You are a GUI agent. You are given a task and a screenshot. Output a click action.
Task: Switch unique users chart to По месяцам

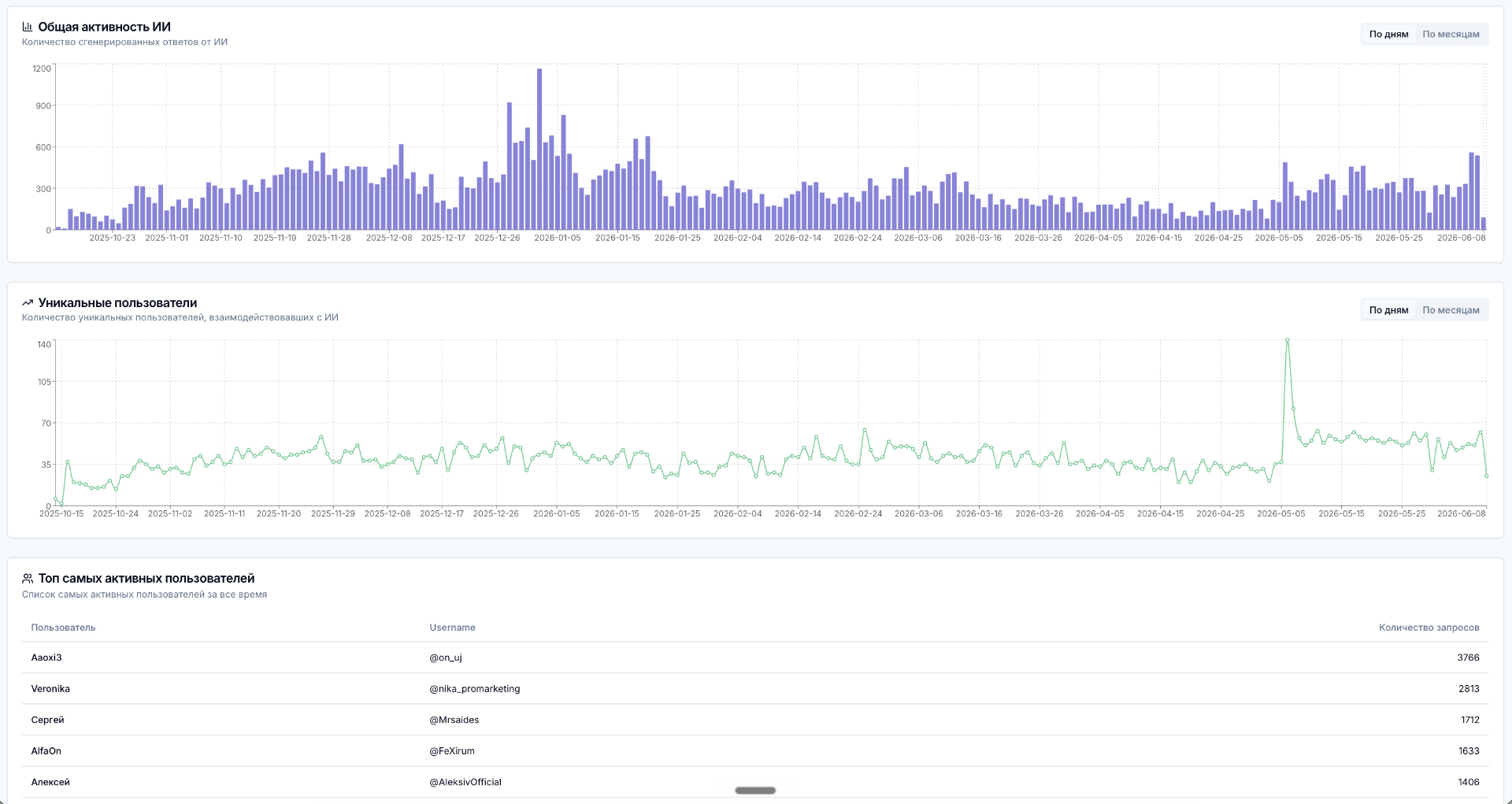[x=1451, y=309]
